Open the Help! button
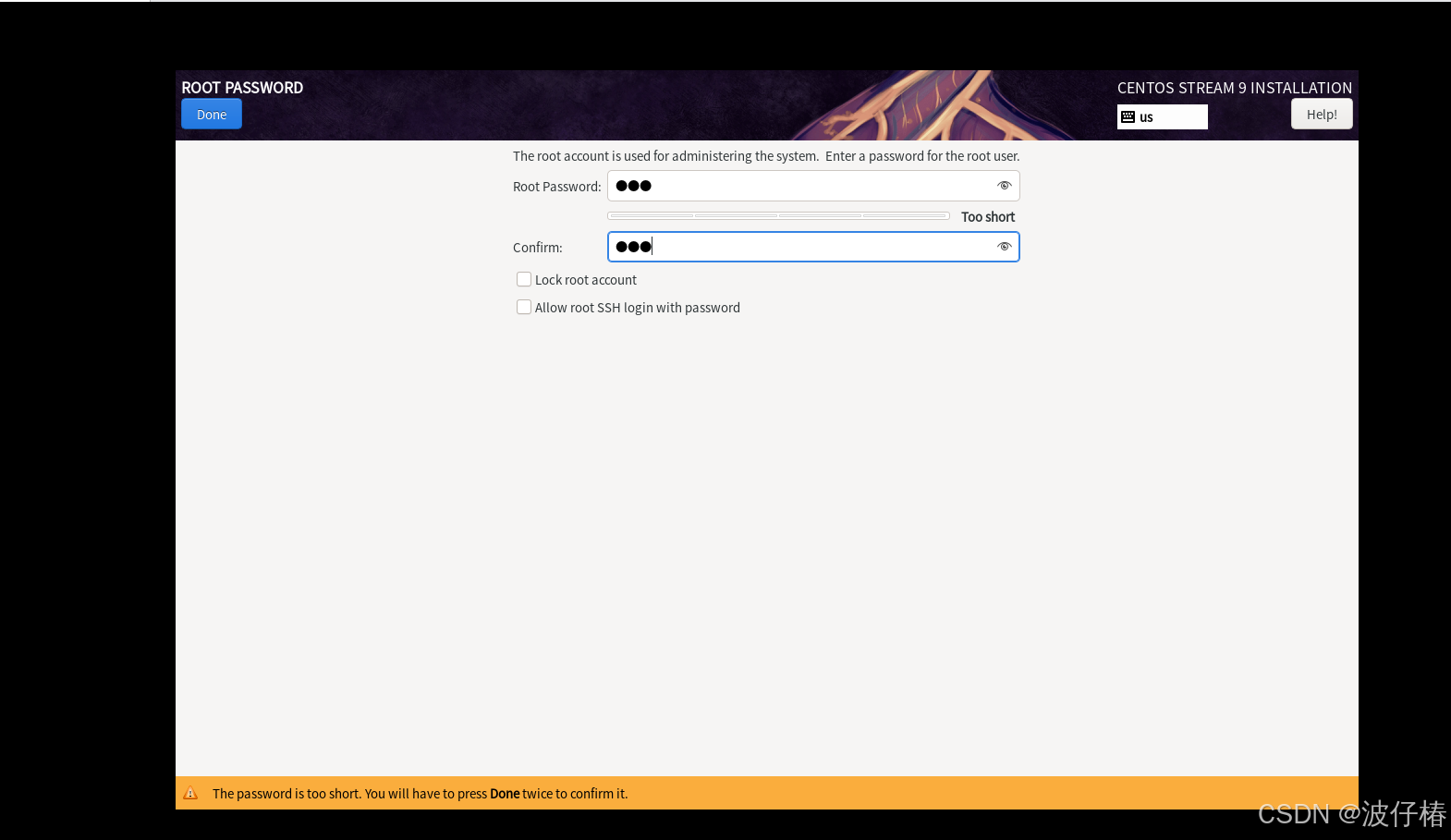Image resolution: width=1451 pixels, height=840 pixels. tap(1322, 115)
